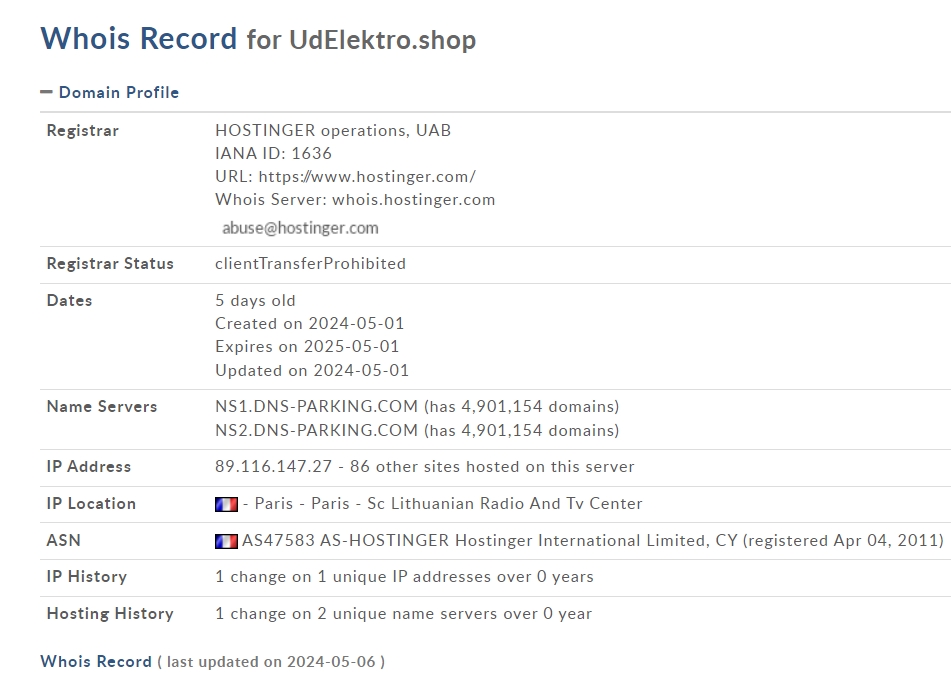Select 'Updated on 2024-05-01' date
The width and height of the screenshot is (951, 681).
[x=312, y=371]
